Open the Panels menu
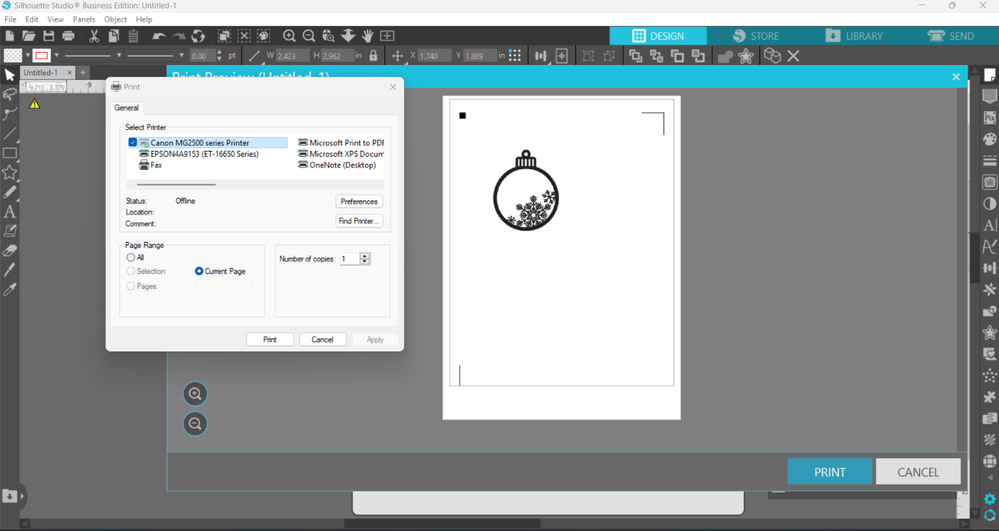The height and width of the screenshot is (531, 999). [83, 19]
